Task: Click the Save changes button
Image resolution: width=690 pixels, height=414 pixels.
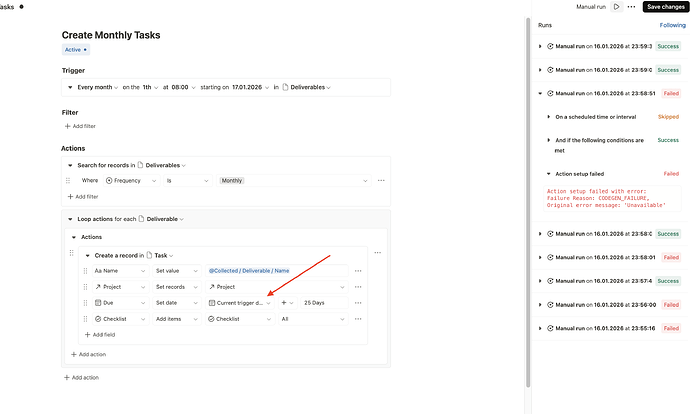Action: coord(664,7)
